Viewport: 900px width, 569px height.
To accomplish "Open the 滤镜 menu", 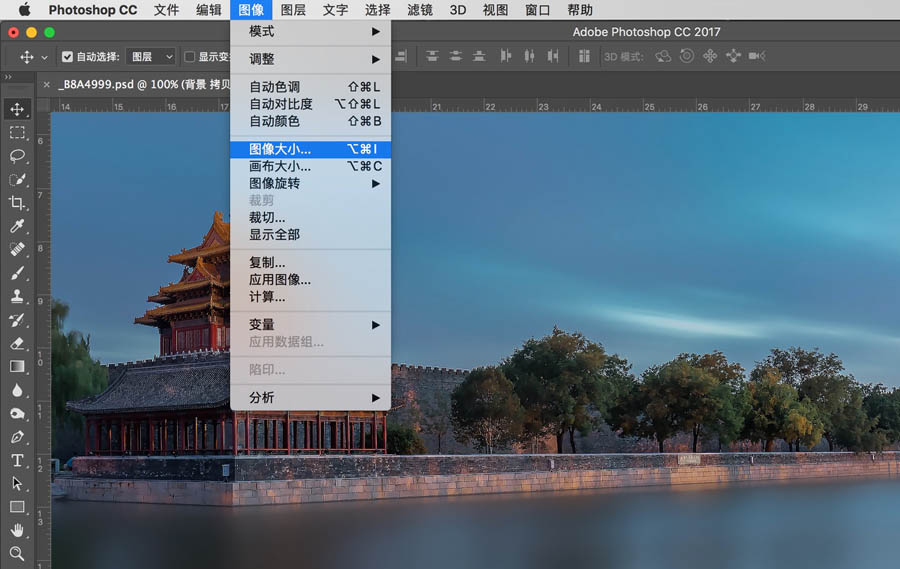I will click(x=420, y=10).
